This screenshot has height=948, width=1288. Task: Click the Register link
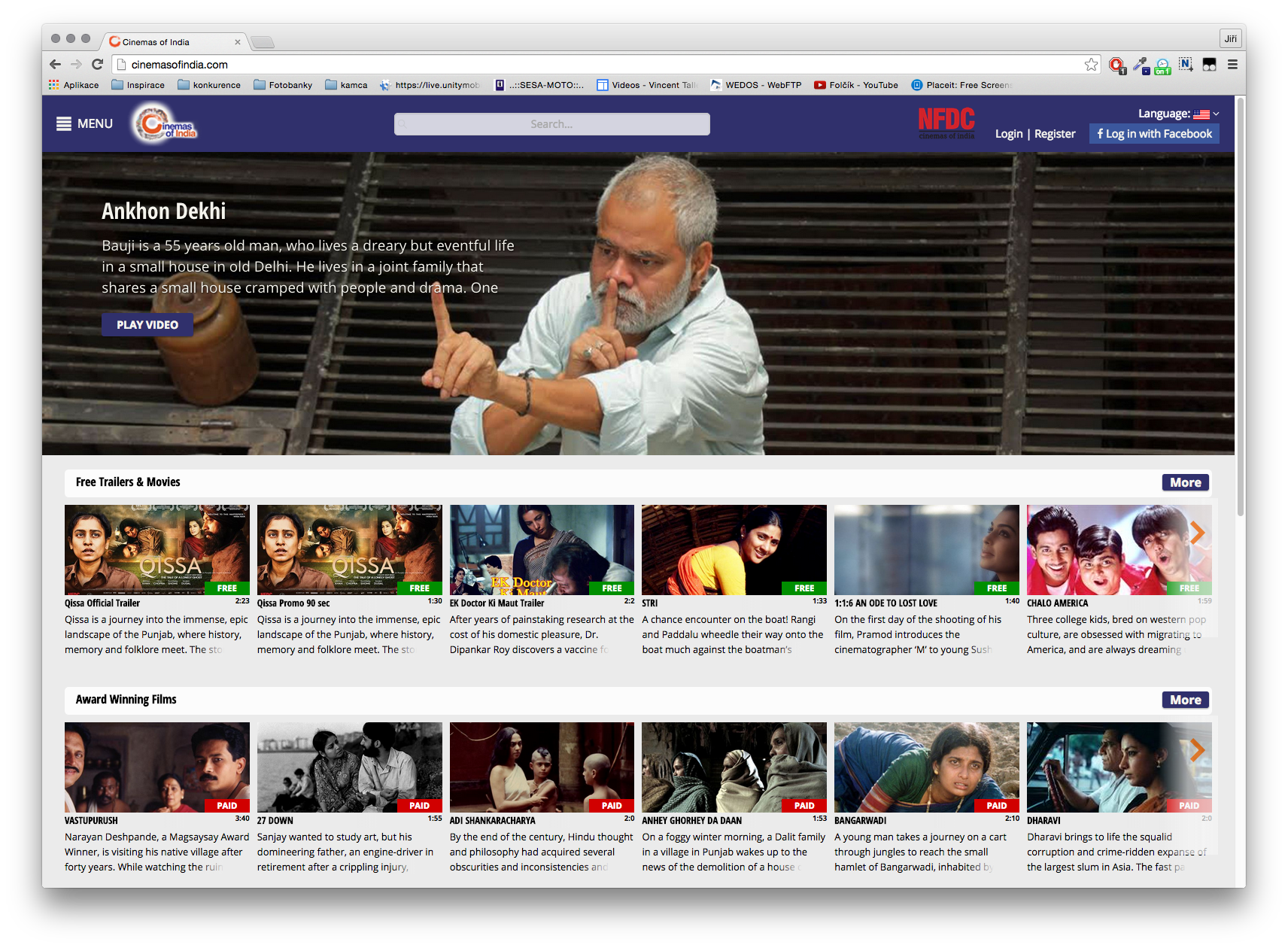click(x=1055, y=134)
